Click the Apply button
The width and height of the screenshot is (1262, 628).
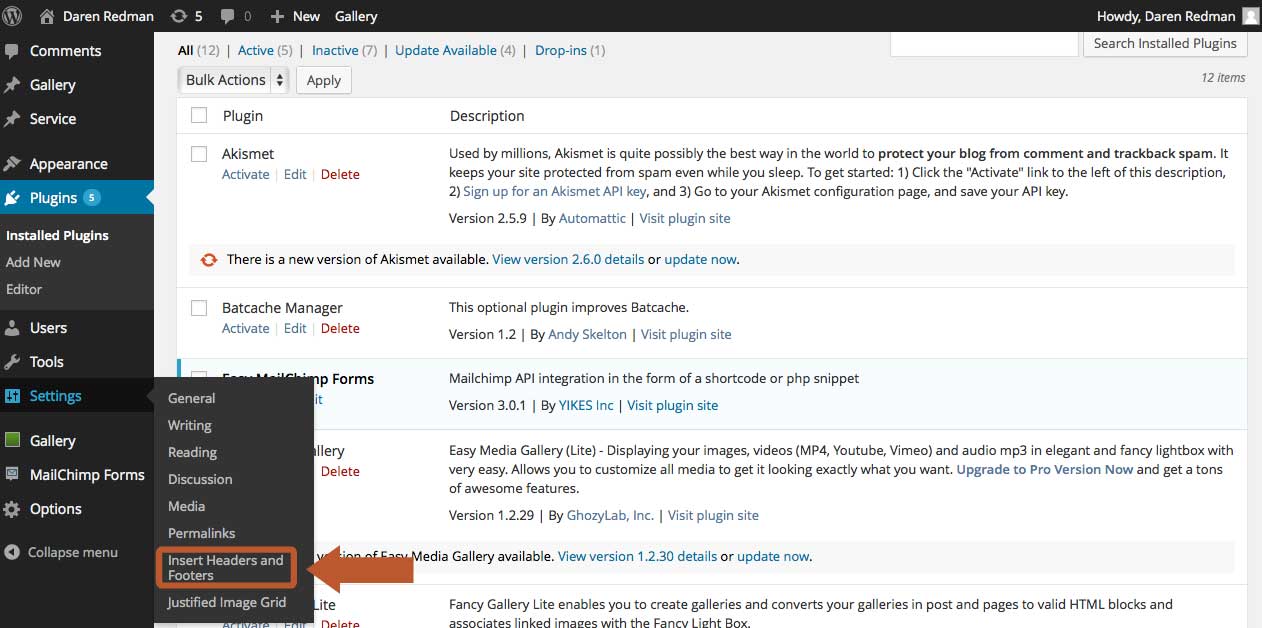[x=324, y=80]
